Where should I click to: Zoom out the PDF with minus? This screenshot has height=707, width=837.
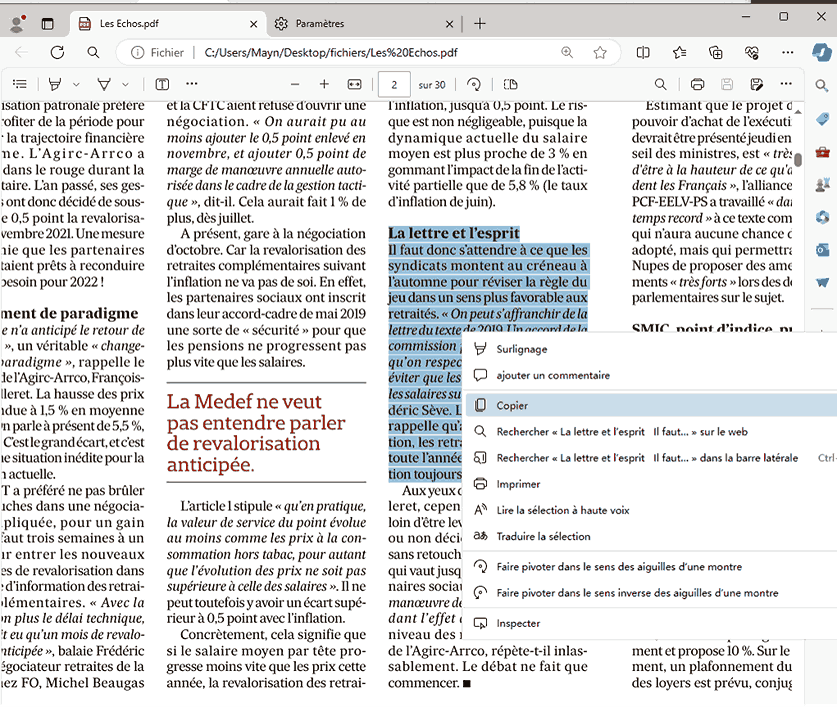click(295, 84)
